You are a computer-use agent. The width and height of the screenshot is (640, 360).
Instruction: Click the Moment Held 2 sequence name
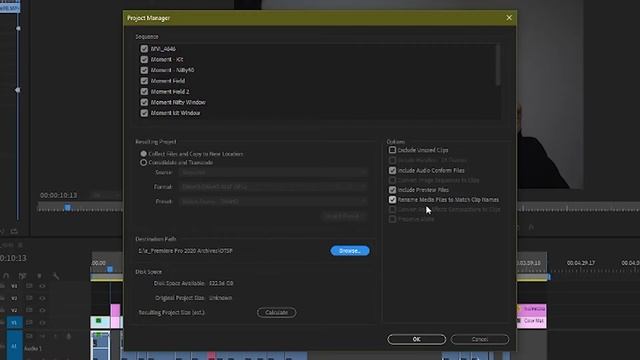(170, 91)
